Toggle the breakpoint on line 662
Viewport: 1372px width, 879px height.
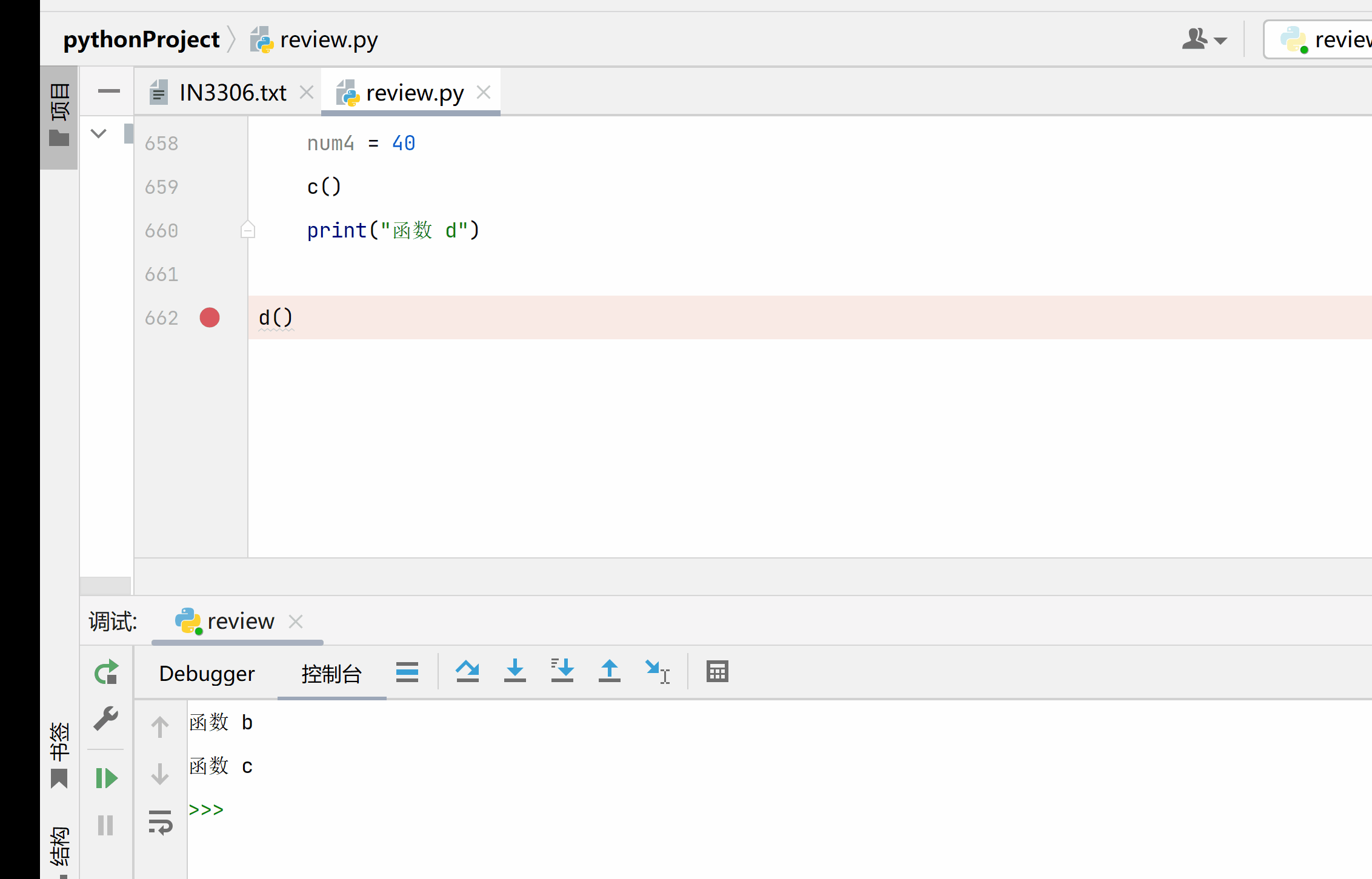coord(210,317)
